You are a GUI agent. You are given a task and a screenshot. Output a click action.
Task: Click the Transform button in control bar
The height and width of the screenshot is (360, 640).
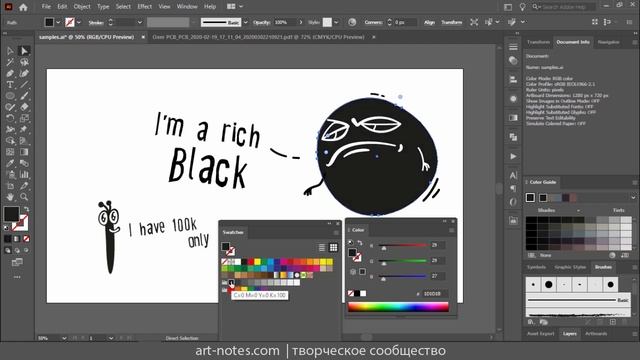point(452,22)
